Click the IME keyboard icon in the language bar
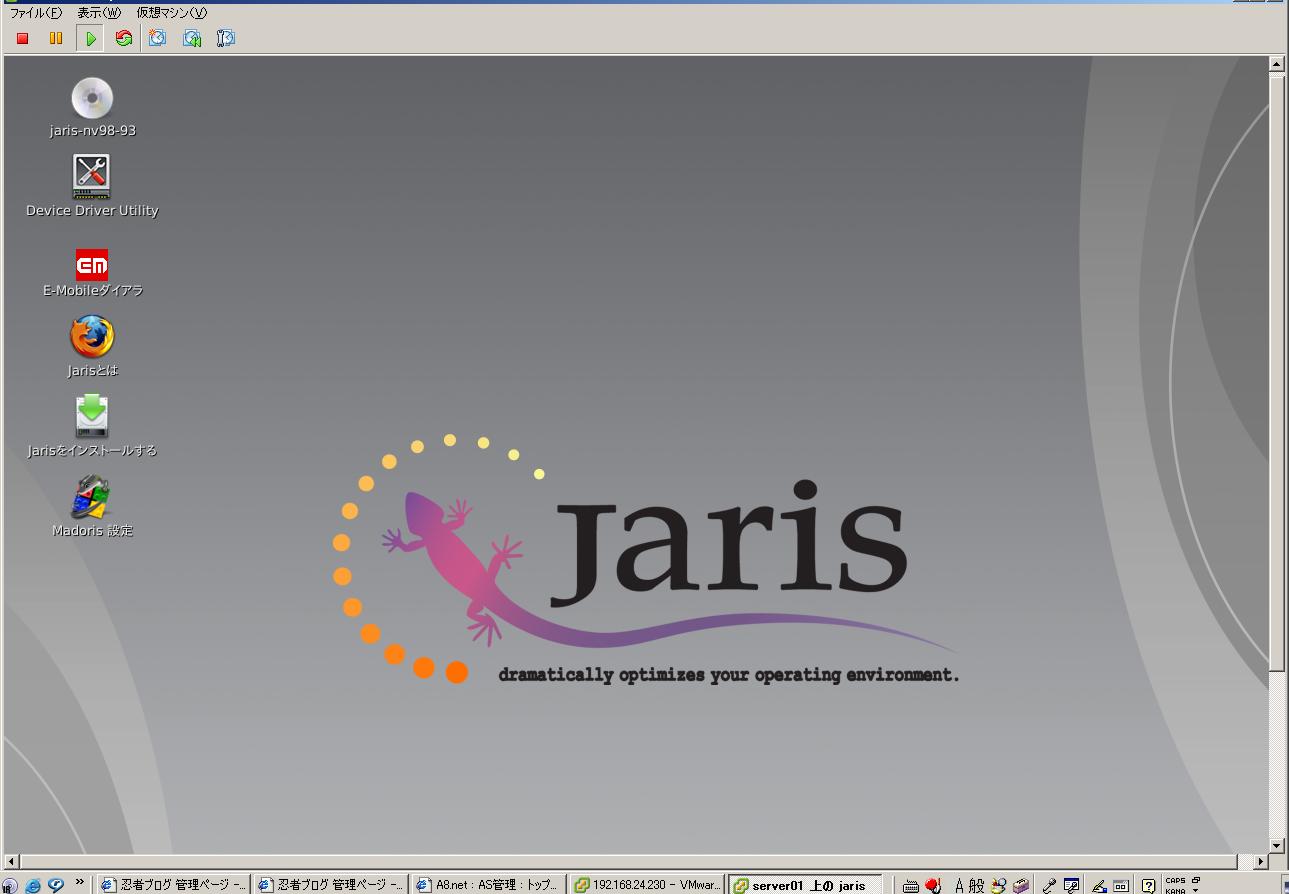The width and height of the screenshot is (1289, 894). 910,885
